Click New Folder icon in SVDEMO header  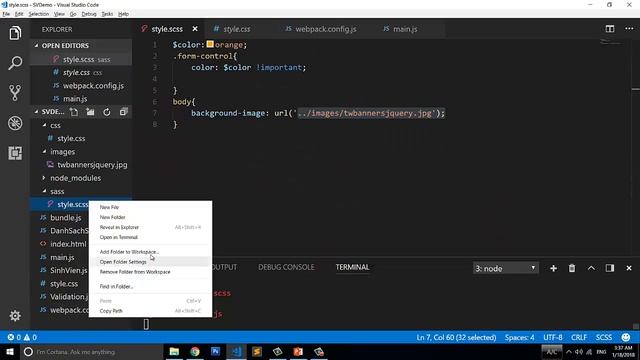(x=90, y=112)
